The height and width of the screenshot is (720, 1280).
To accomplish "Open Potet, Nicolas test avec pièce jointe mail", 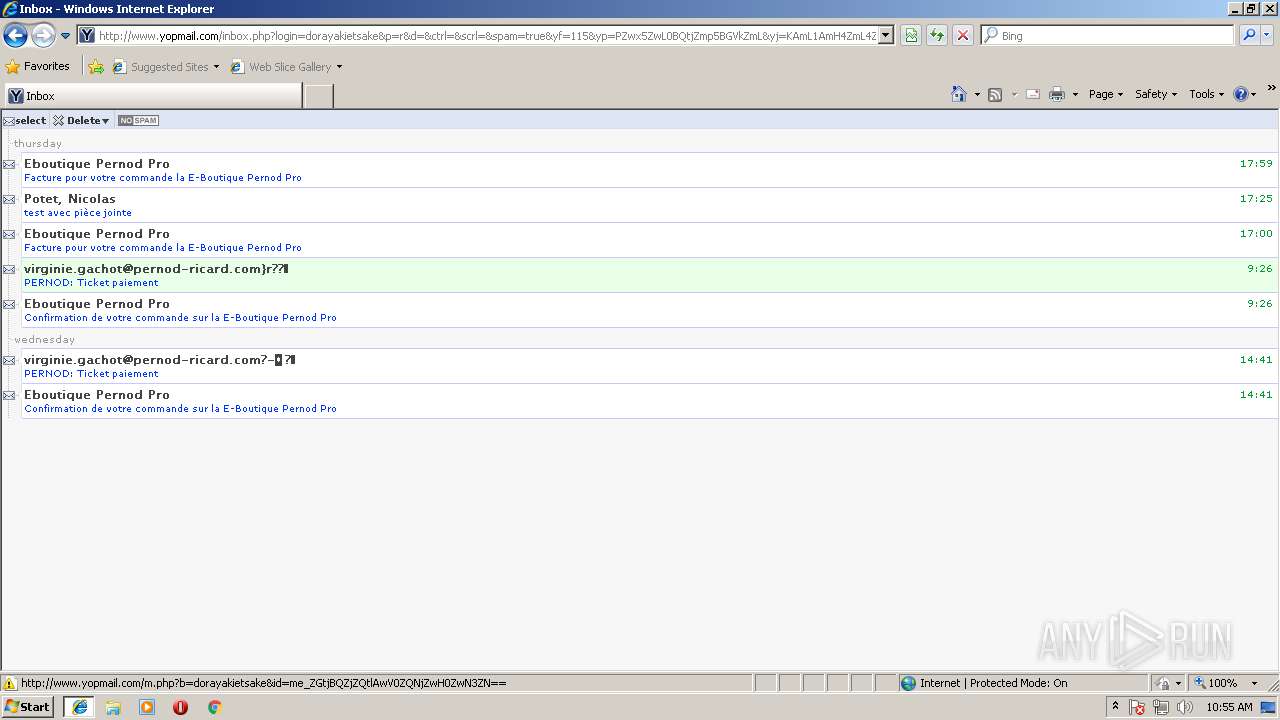I will [650, 205].
